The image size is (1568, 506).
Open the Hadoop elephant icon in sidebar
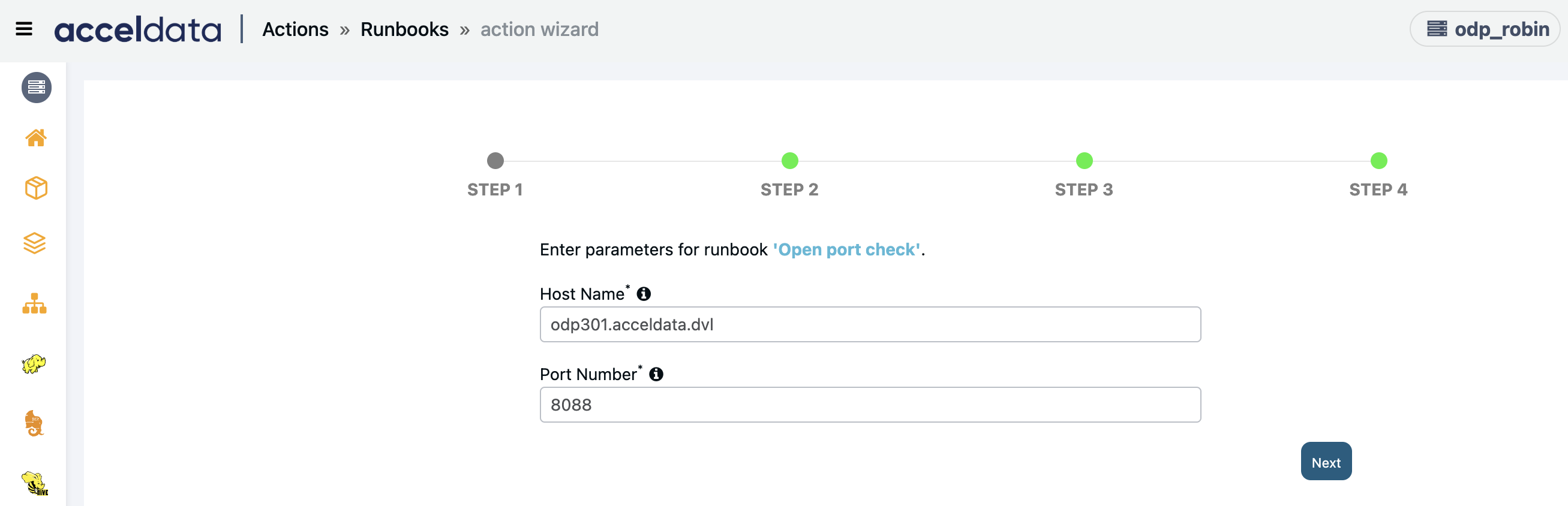34,364
